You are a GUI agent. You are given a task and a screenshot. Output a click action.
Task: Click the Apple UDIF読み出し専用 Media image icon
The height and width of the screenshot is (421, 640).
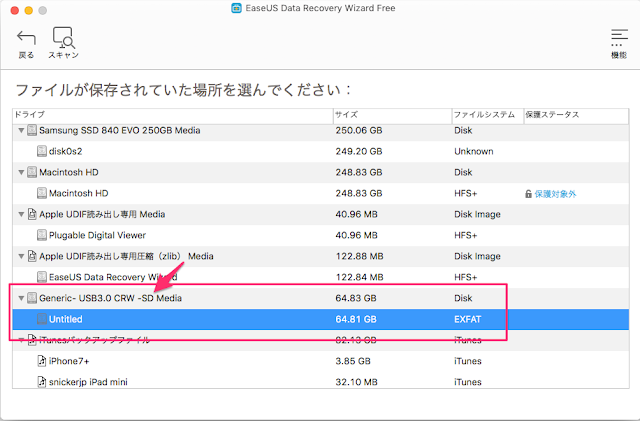coord(32,214)
